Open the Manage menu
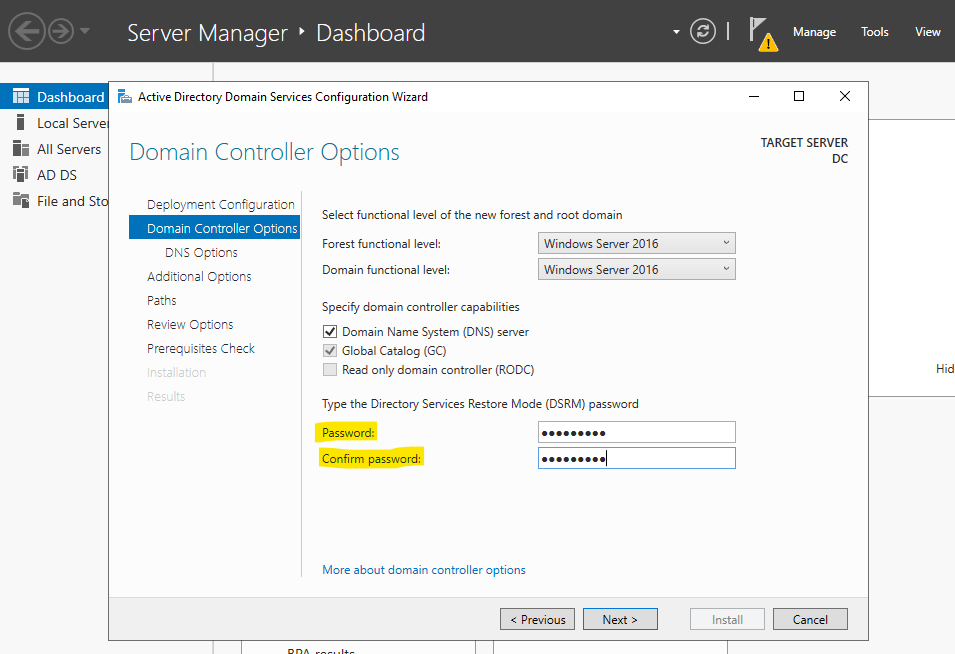The image size is (955, 654). click(814, 32)
